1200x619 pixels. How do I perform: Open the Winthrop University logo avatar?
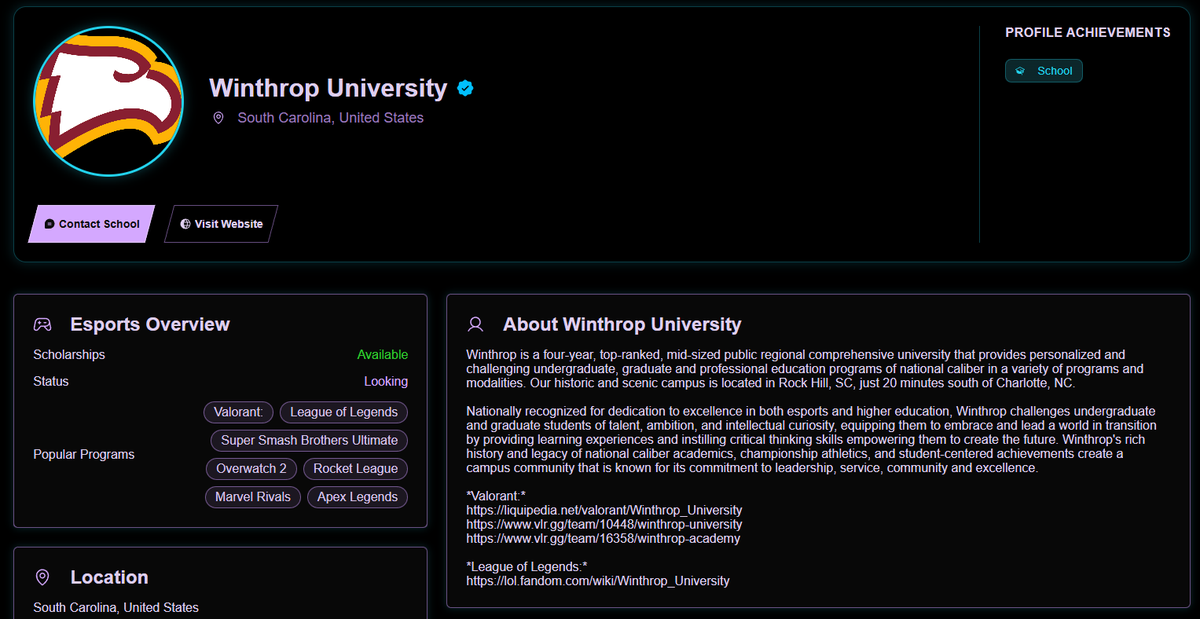(x=107, y=100)
